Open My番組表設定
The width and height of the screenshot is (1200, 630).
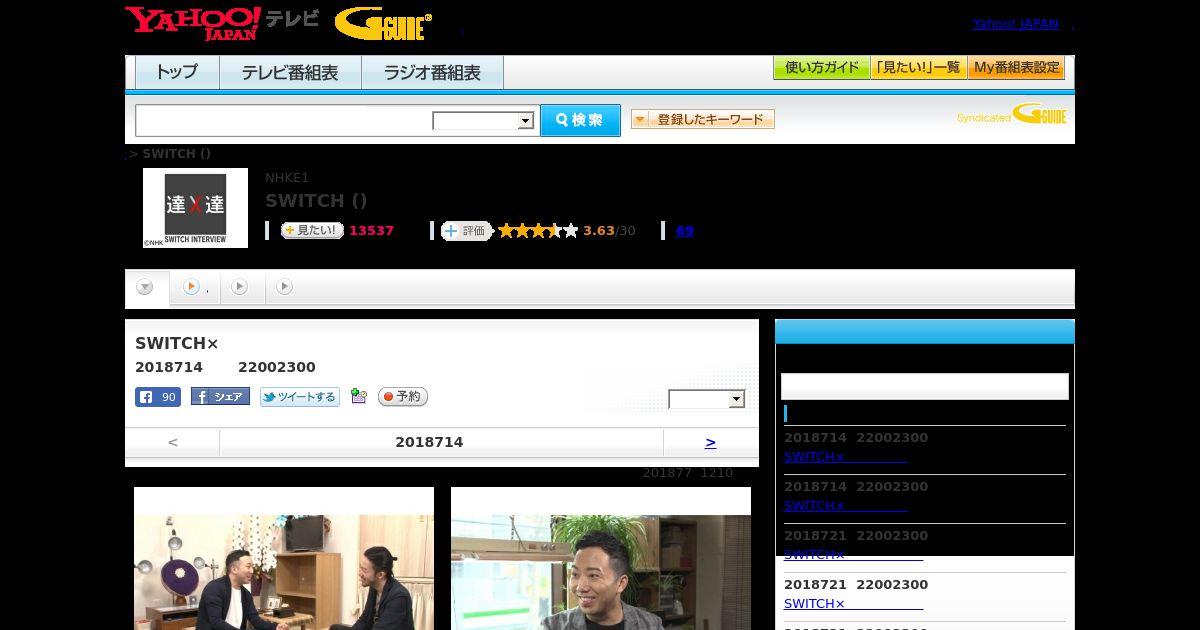tap(1016, 68)
